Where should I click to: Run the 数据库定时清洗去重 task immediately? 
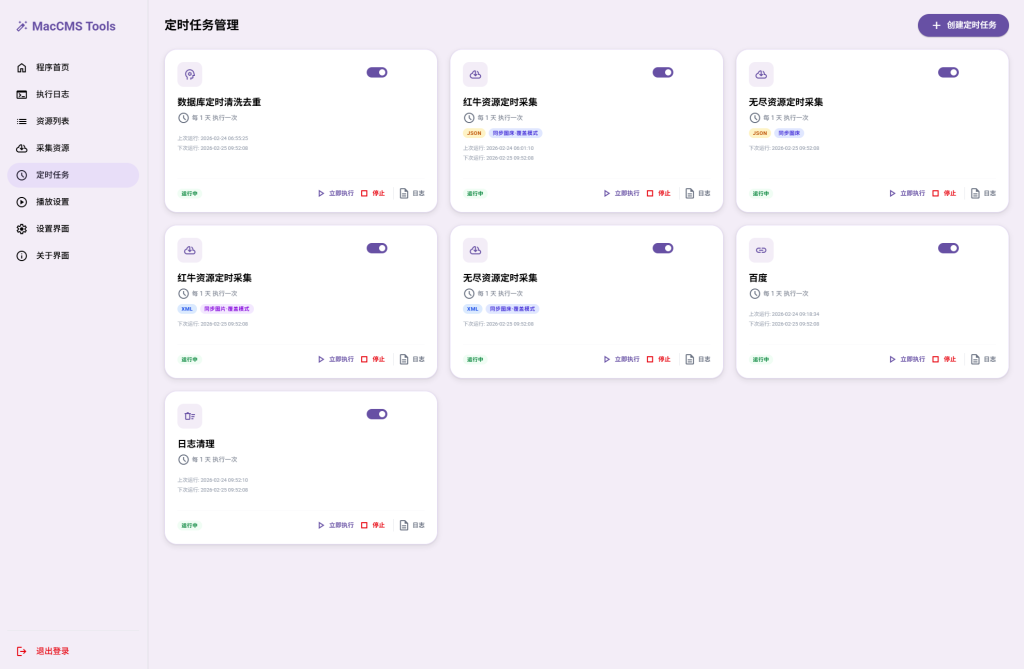tap(336, 193)
